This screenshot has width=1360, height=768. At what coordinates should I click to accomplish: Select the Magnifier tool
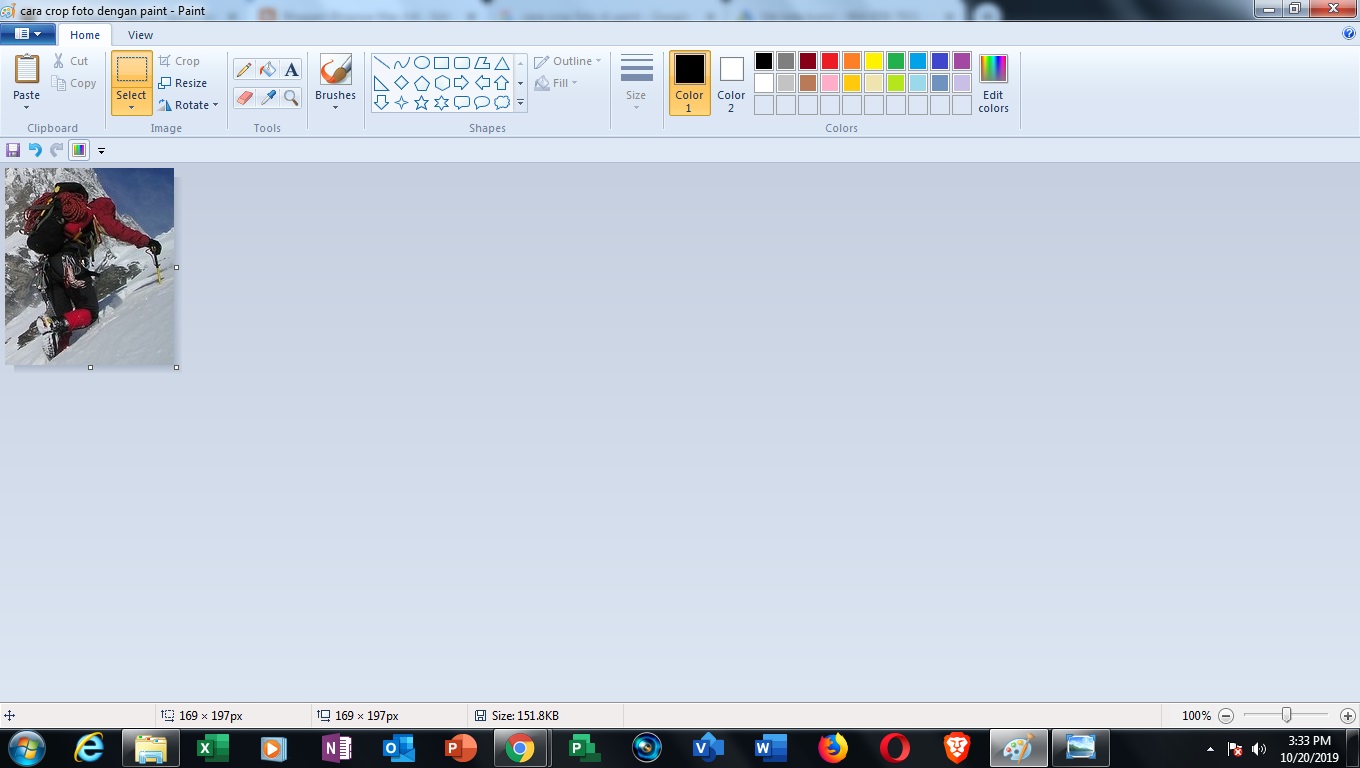tap(290, 98)
